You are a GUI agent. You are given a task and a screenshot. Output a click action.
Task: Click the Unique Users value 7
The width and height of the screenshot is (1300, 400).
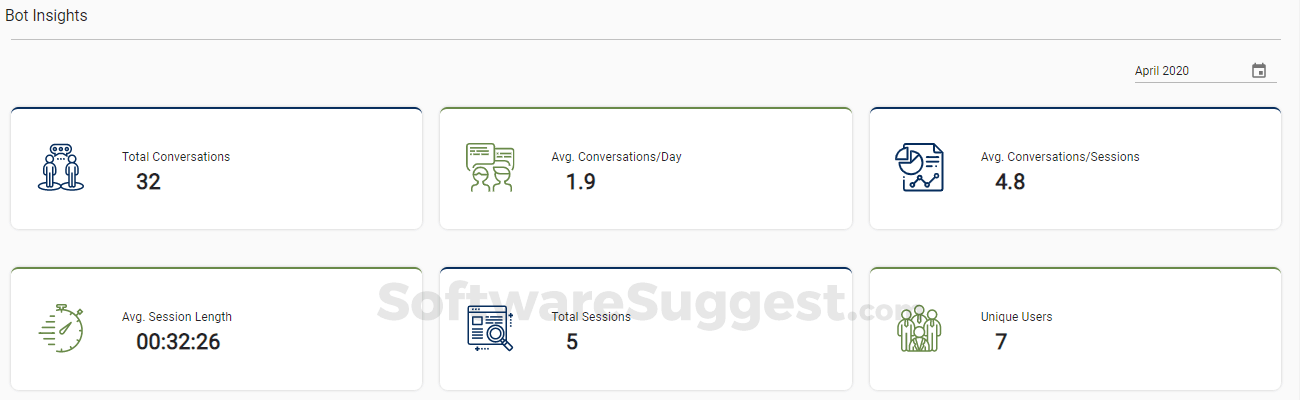tap(1000, 342)
